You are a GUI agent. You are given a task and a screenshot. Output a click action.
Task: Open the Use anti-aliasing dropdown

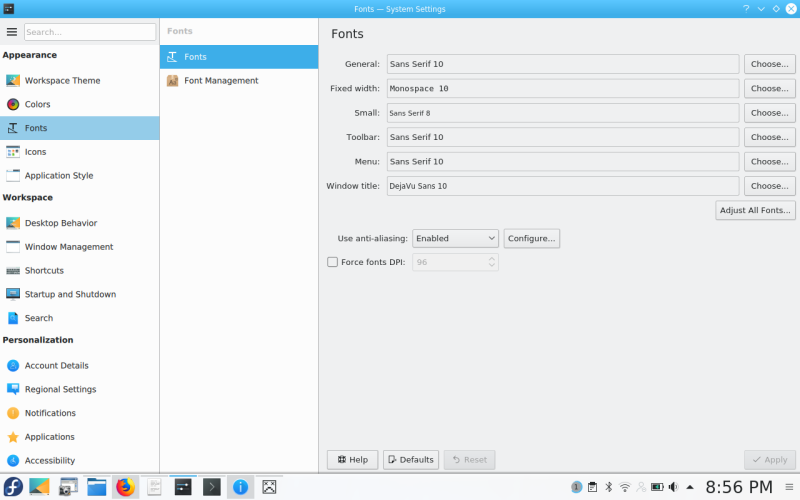[x=455, y=238]
